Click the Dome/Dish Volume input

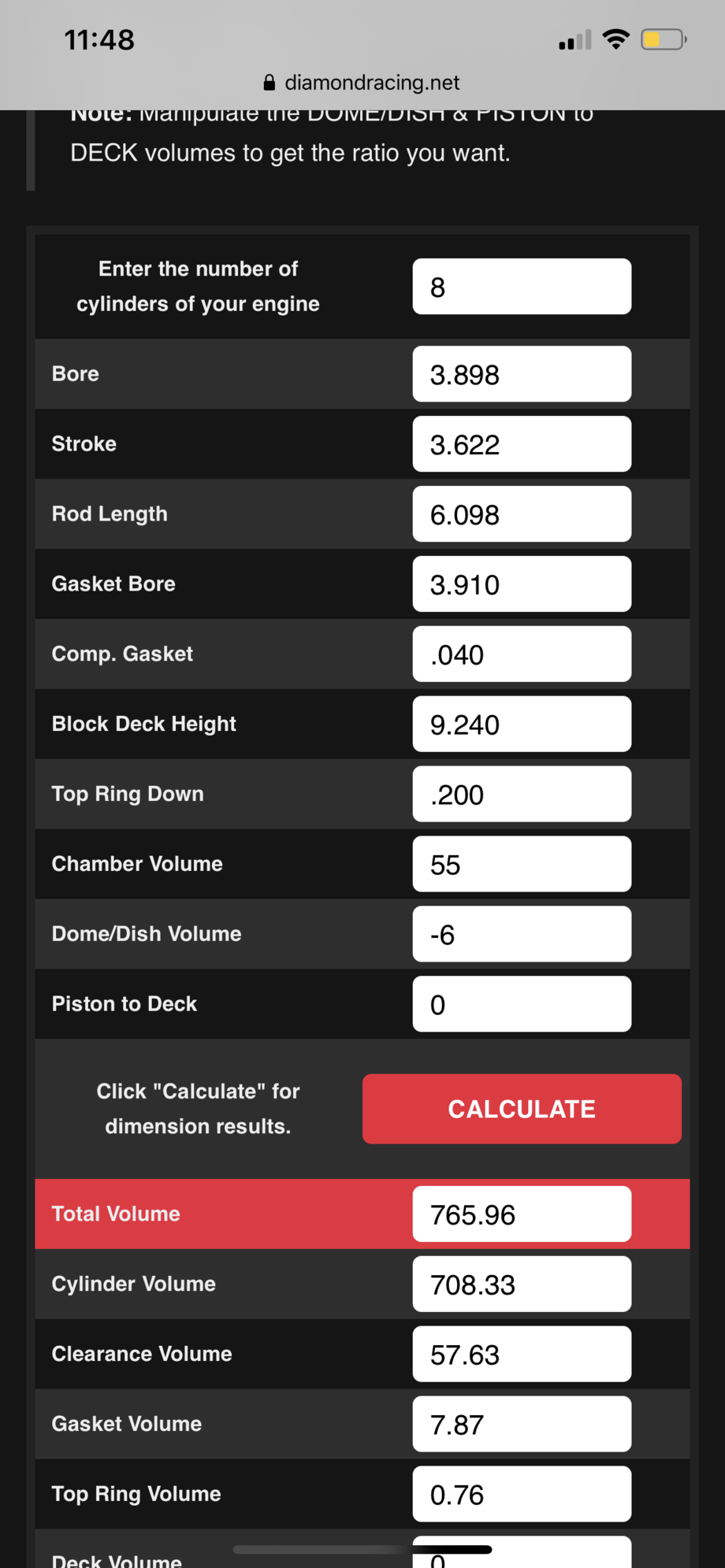pyautogui.click(x=522, y=934)
